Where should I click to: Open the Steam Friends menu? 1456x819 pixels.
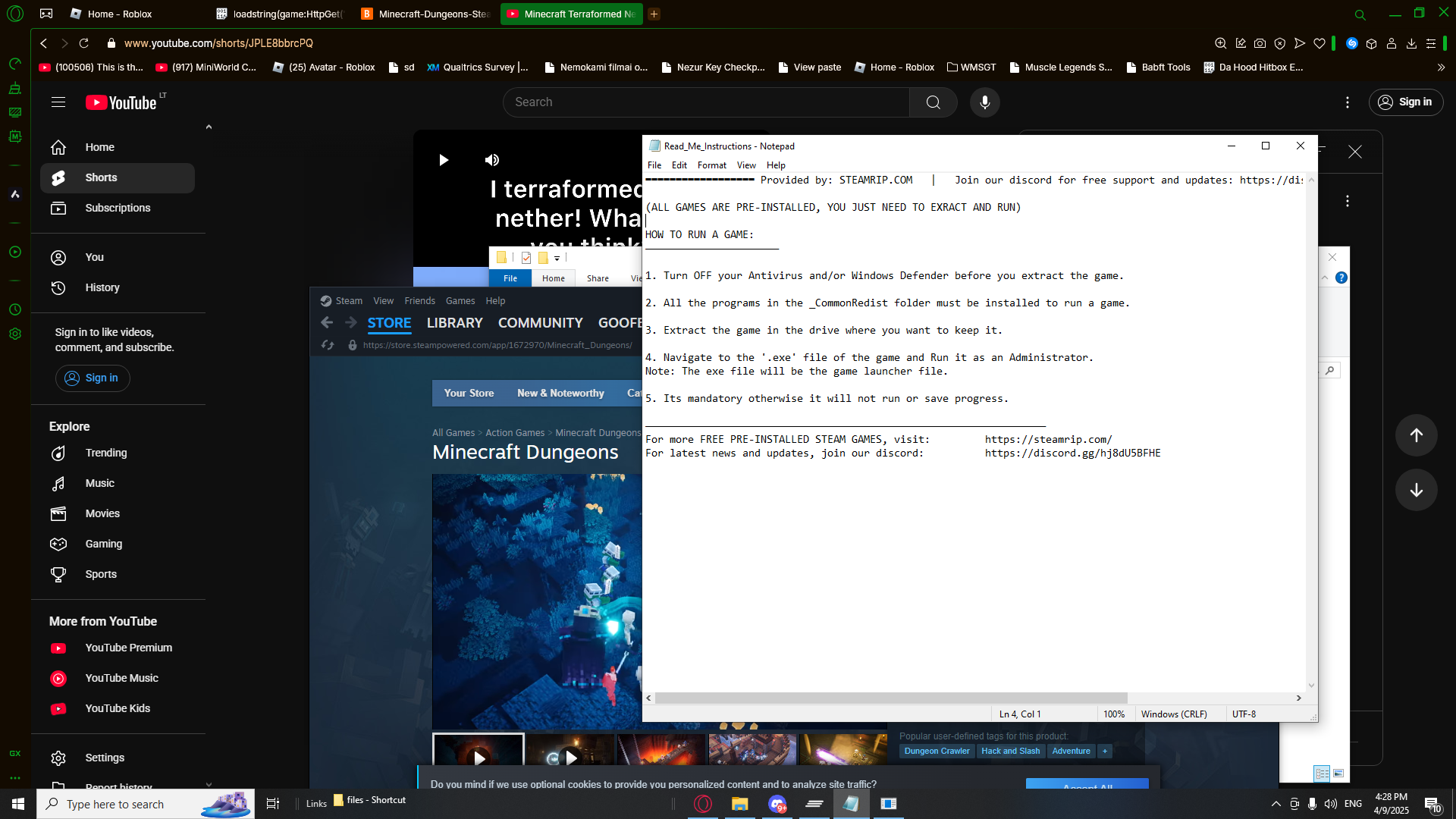[x=420, y=301]
